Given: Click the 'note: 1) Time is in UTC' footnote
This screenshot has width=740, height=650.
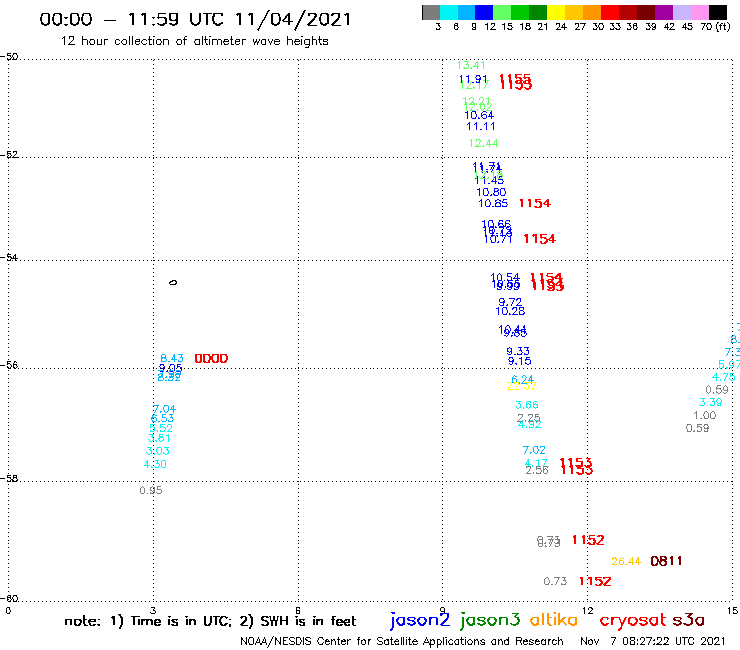Looking at the screenshot, I should coord(148,621).
